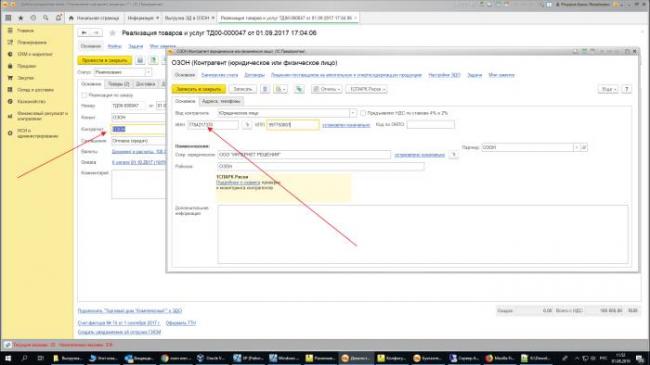Click the help question mark button
This screenshot has height=365, width=650.
coord(626,89)
